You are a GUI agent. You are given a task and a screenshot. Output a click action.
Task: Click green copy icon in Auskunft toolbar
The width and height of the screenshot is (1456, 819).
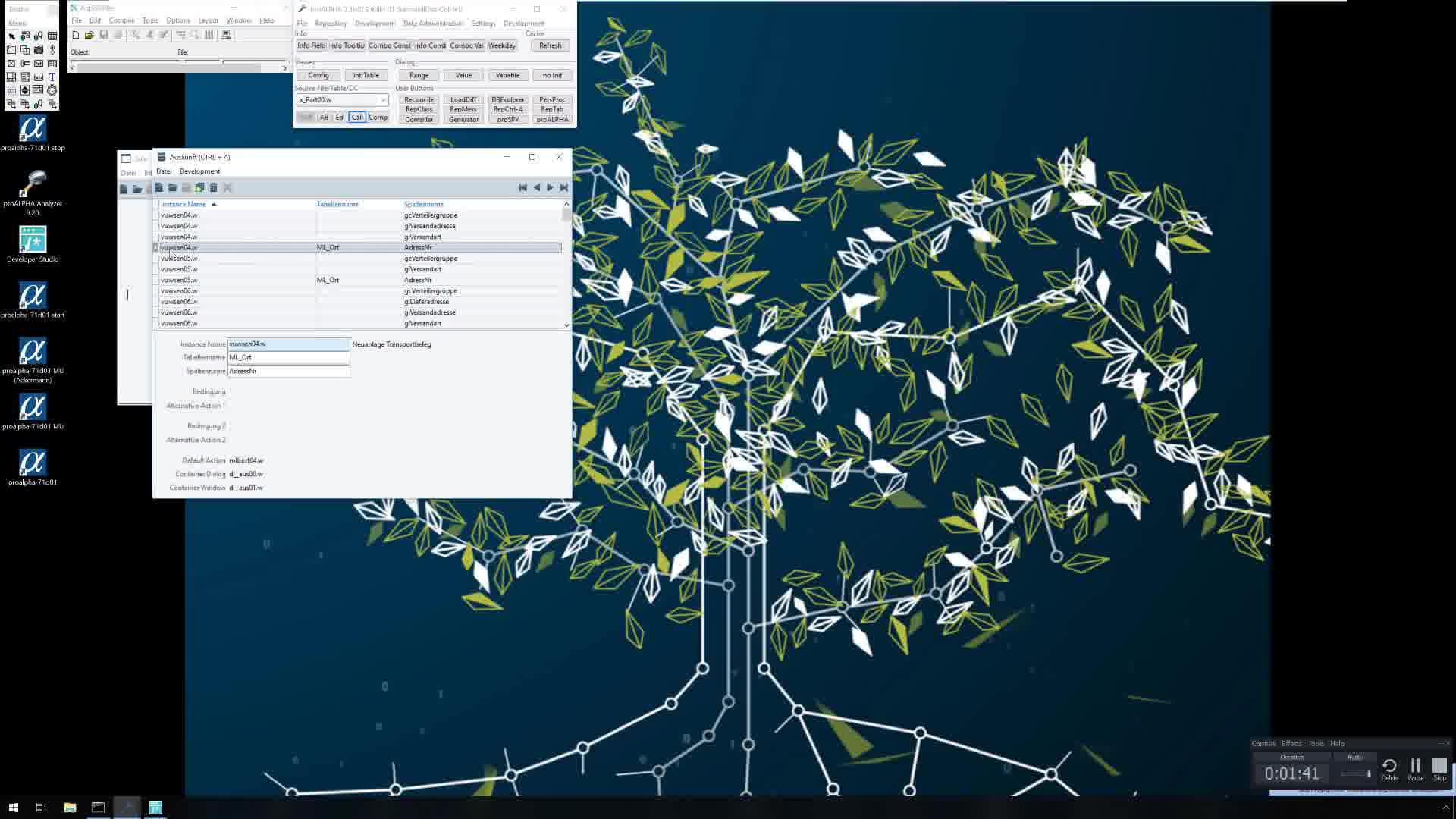(200, 187)
